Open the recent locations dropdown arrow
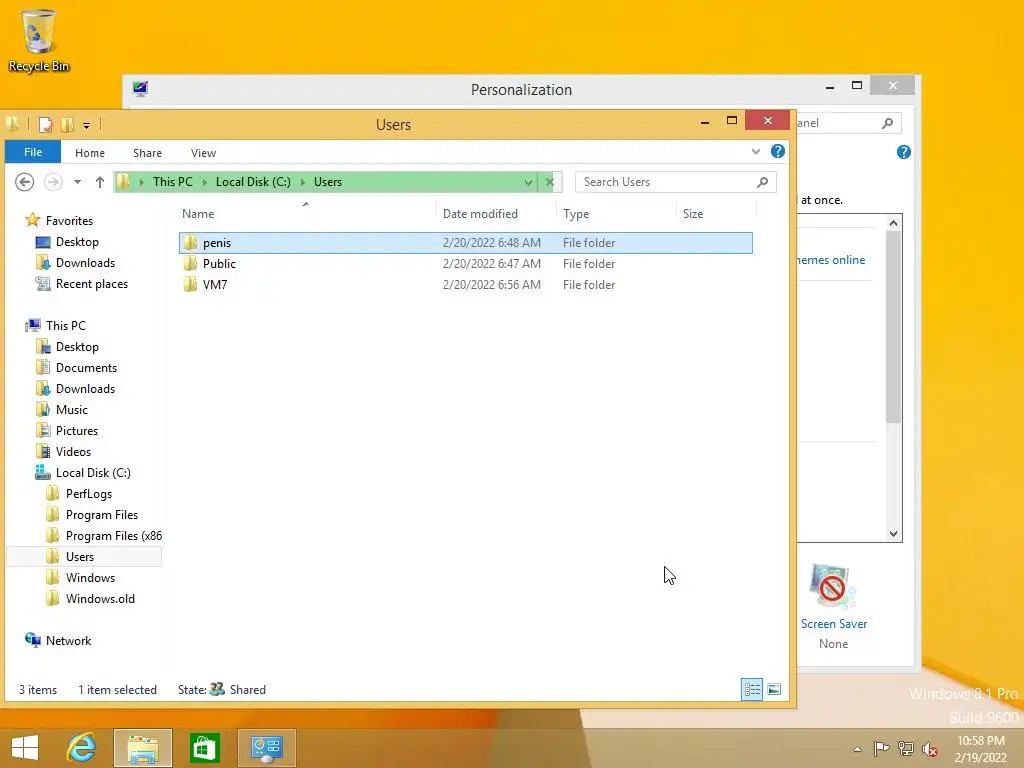 point(78,182)
